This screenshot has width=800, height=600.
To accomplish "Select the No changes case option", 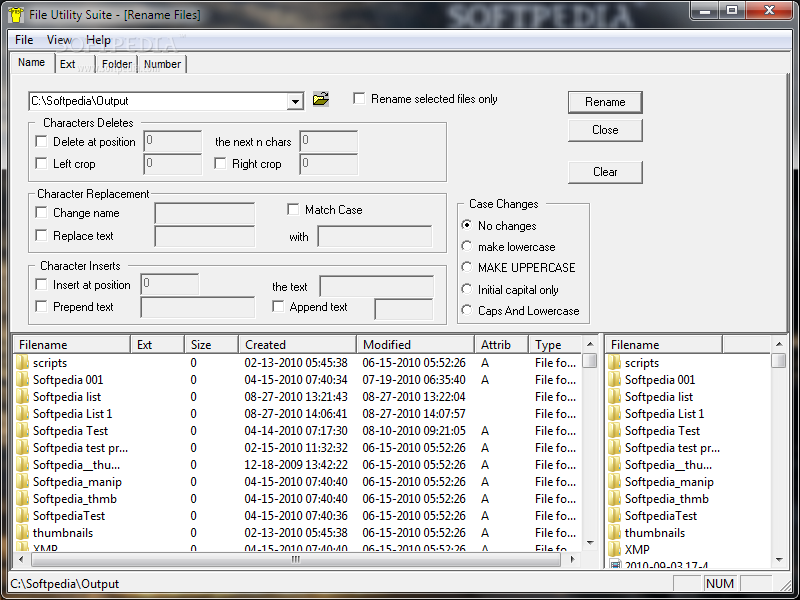I will tap(466, 224).
